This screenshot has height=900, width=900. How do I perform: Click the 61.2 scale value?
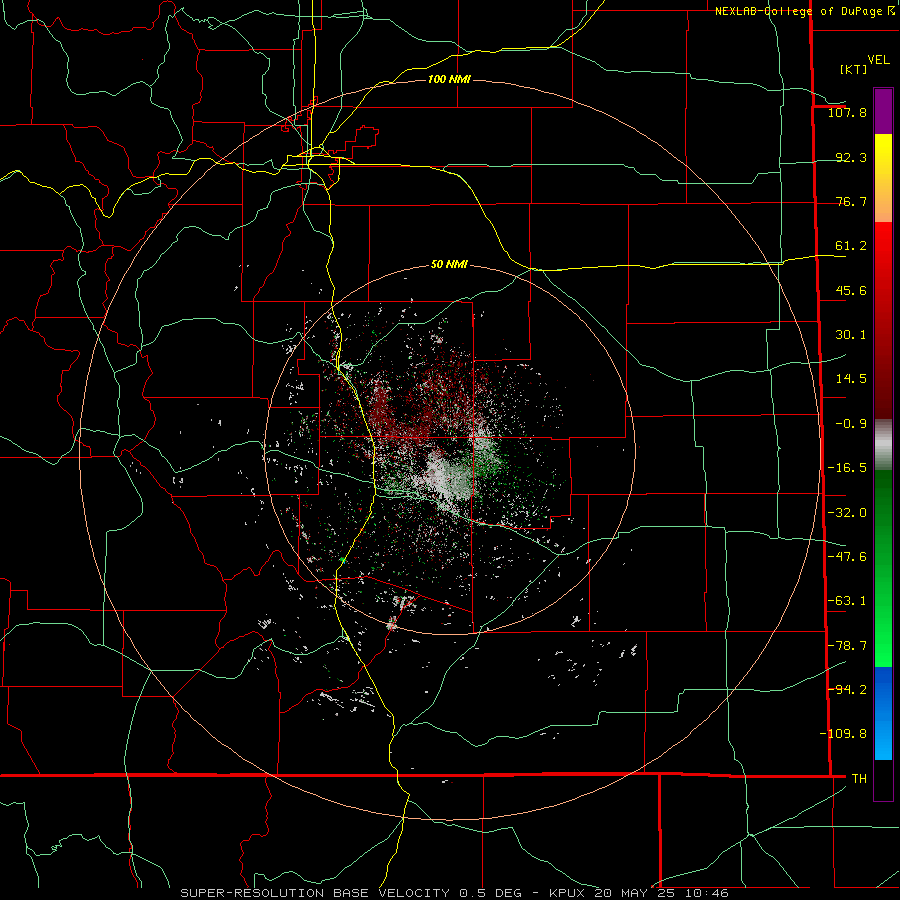pyautogui.click(x=851, y=246)
